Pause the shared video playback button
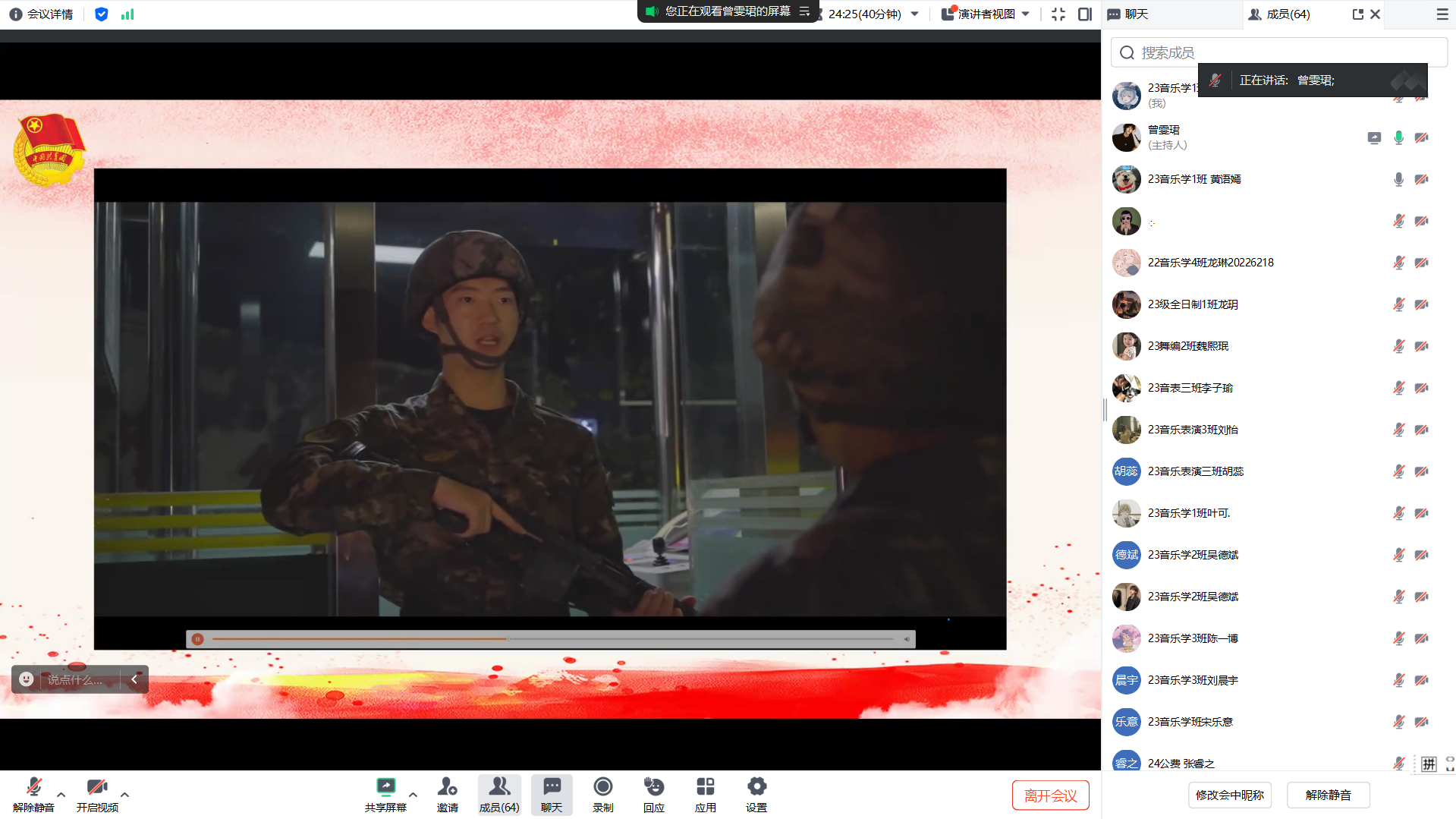 pyautogui.click(x=197, y=639)
